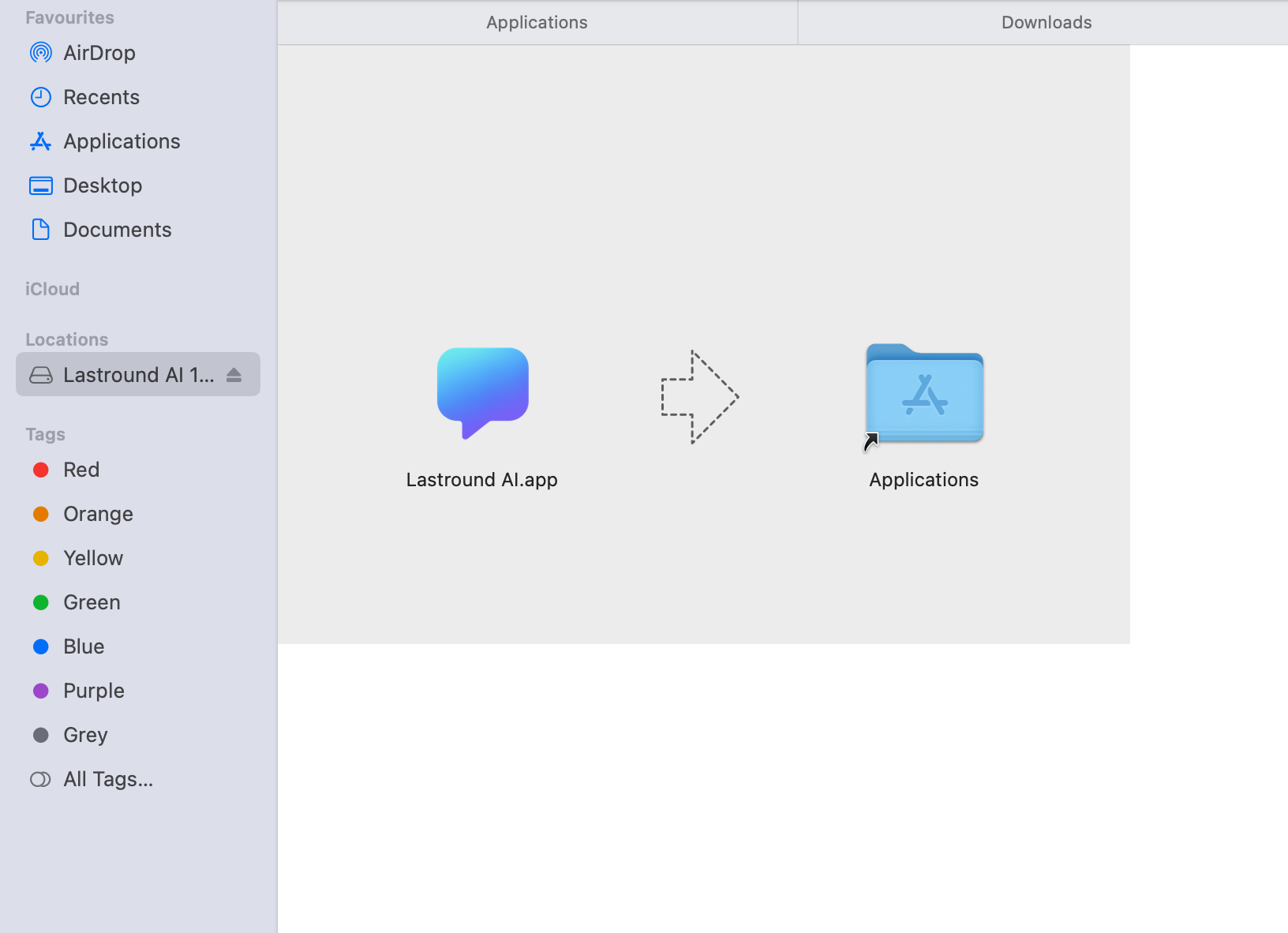Choose the Yellow tag dot

41,558
